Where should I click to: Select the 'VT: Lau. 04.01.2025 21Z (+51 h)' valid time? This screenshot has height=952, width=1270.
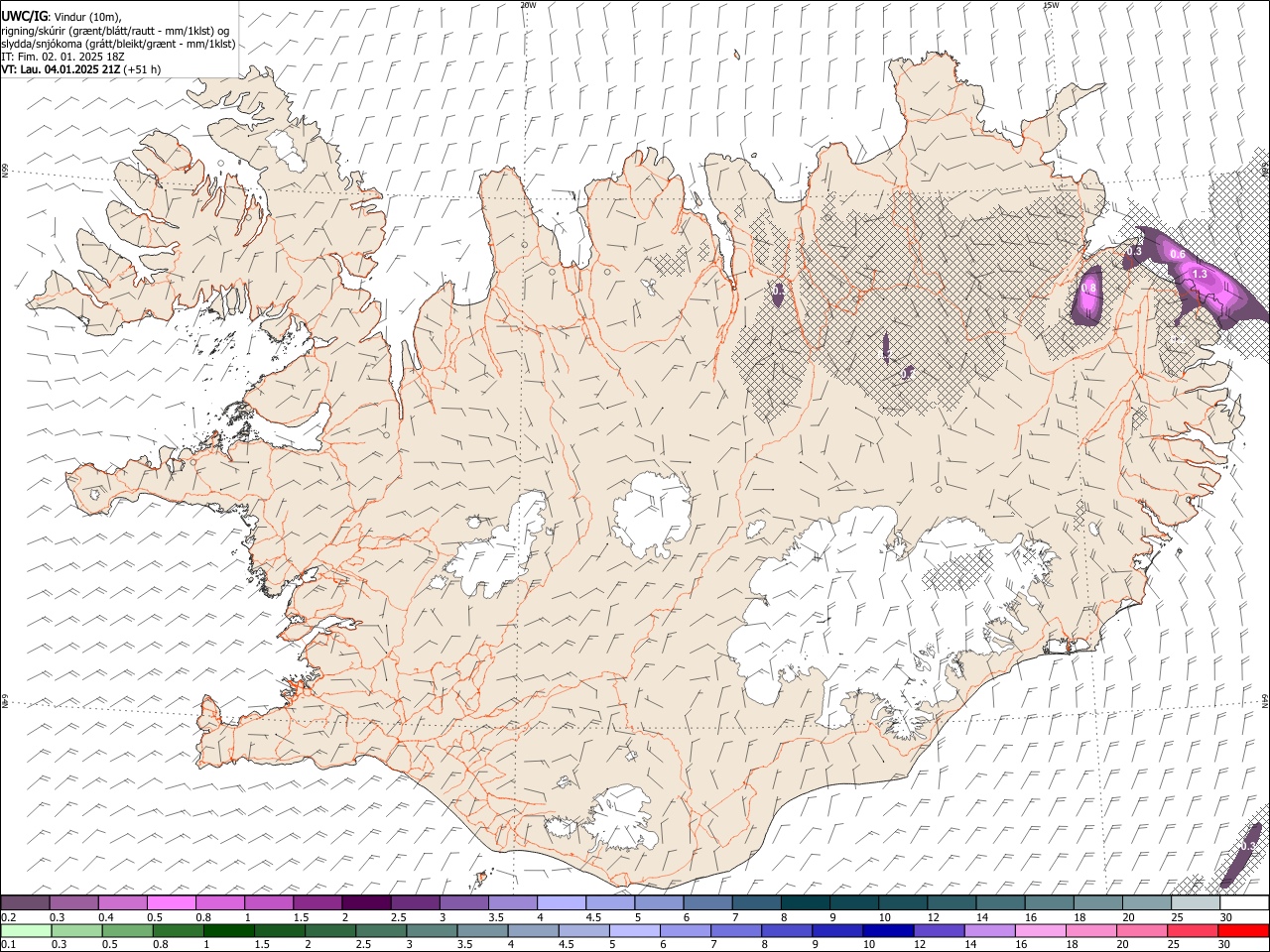pyautogui.click(x=81, y=69)
